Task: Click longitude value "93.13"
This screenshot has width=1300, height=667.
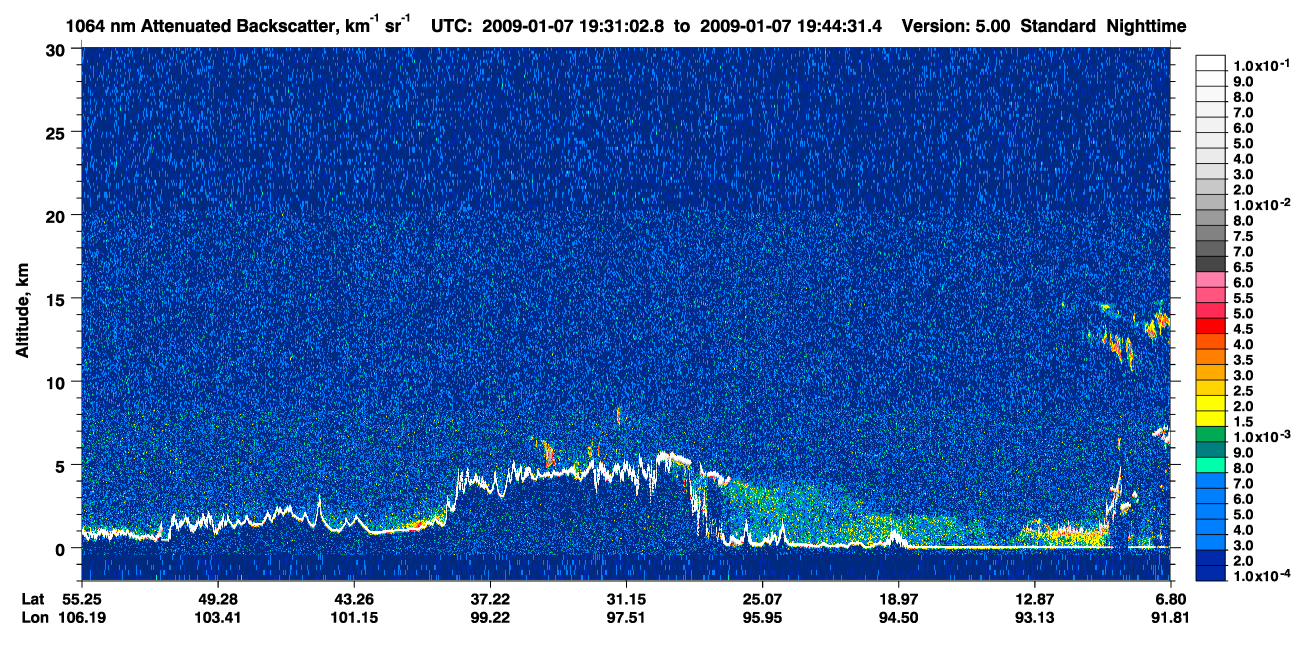Action: click(x=1035, y=616)
